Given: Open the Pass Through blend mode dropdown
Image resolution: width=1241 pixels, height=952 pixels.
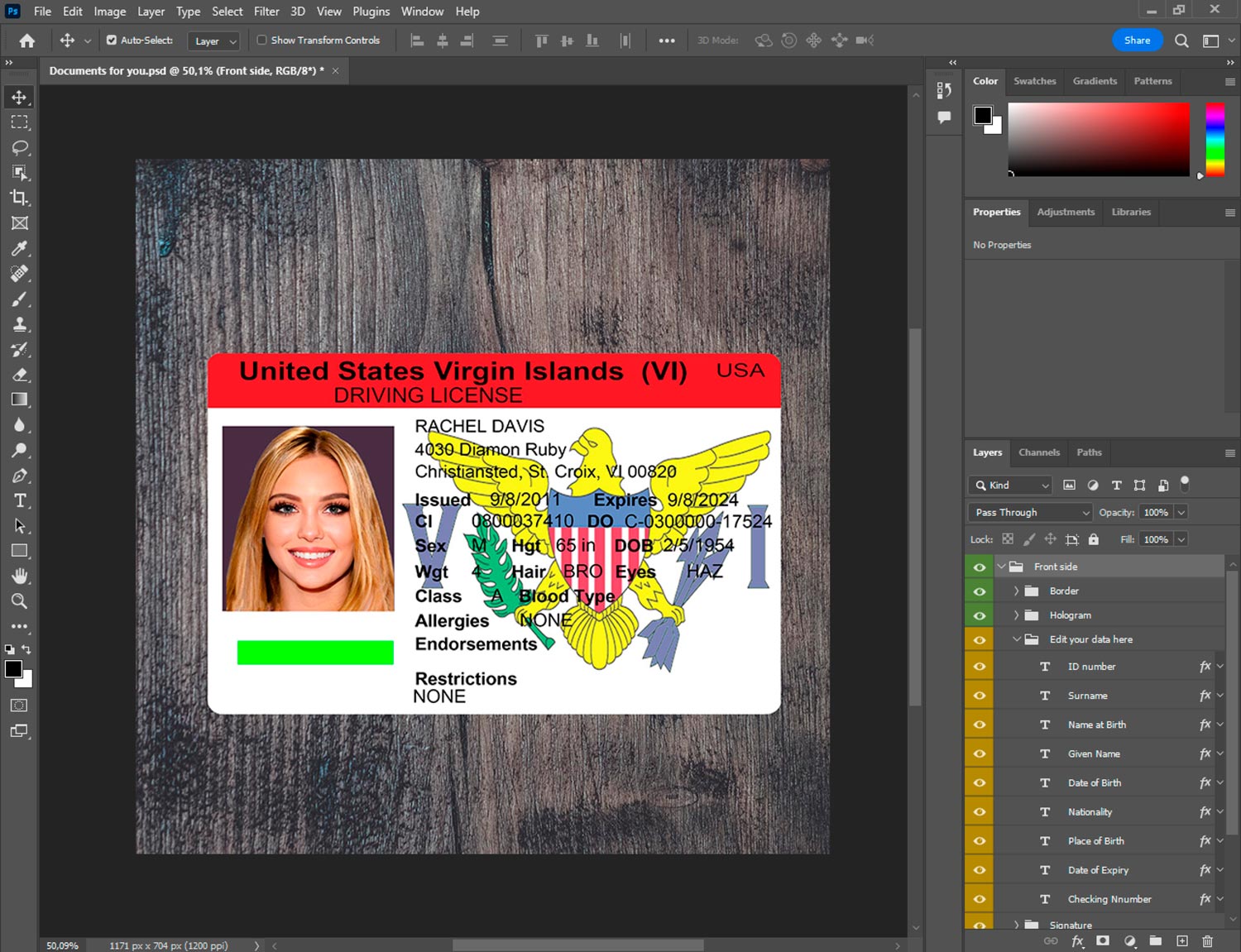Looking at the screenshot, I should tap(1031, 513).
